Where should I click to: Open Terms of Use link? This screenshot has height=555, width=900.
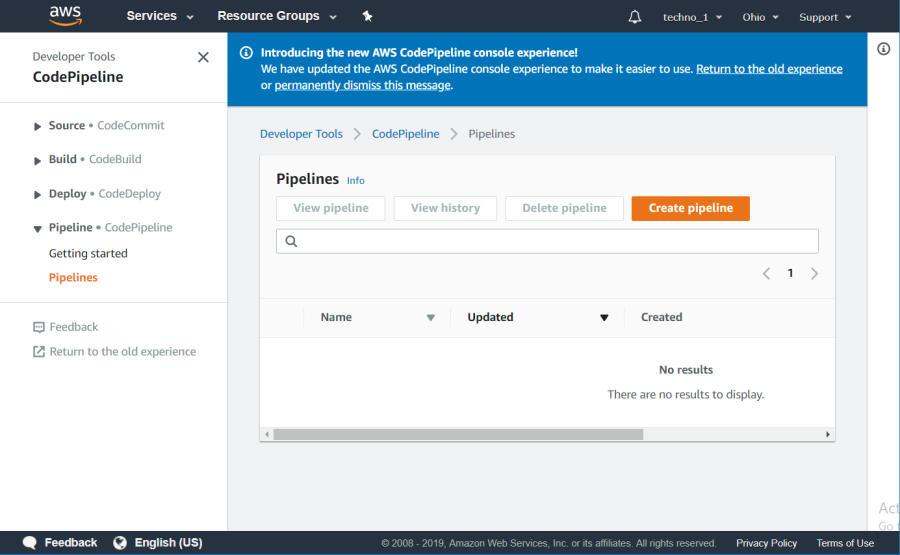pos(845,543)
